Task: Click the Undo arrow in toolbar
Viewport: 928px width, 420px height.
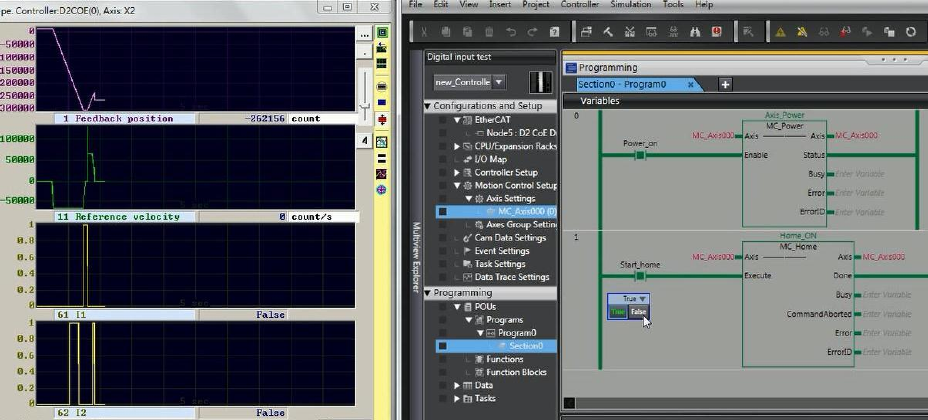Action: (x=511, y=32)
